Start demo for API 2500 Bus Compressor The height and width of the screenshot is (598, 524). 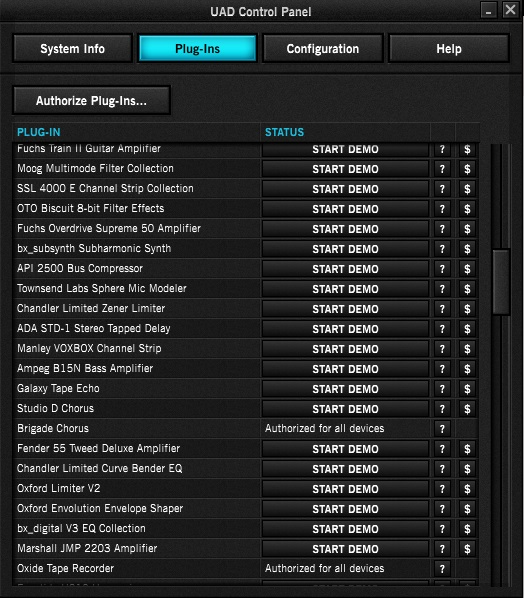[345, 269]
